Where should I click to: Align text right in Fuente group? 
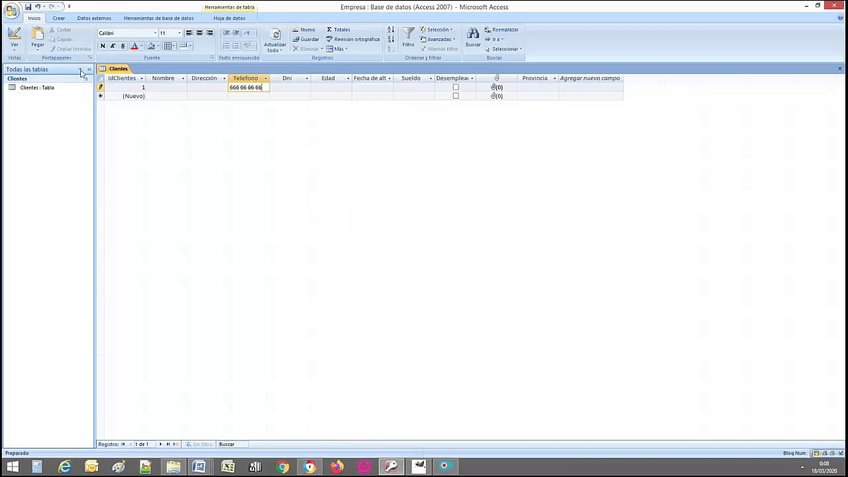210,33
